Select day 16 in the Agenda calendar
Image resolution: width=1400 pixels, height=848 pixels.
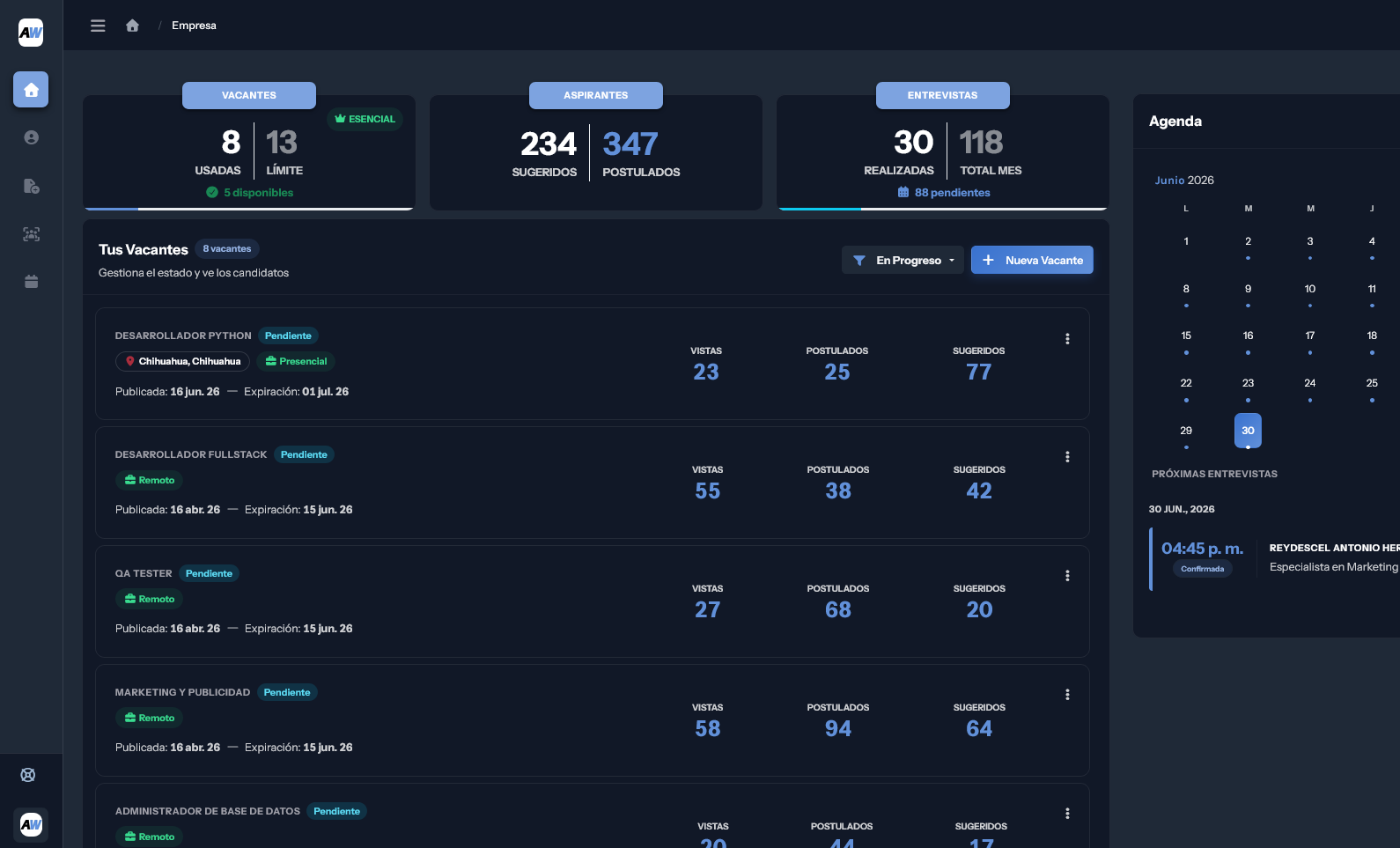(x=1248, y=336)
